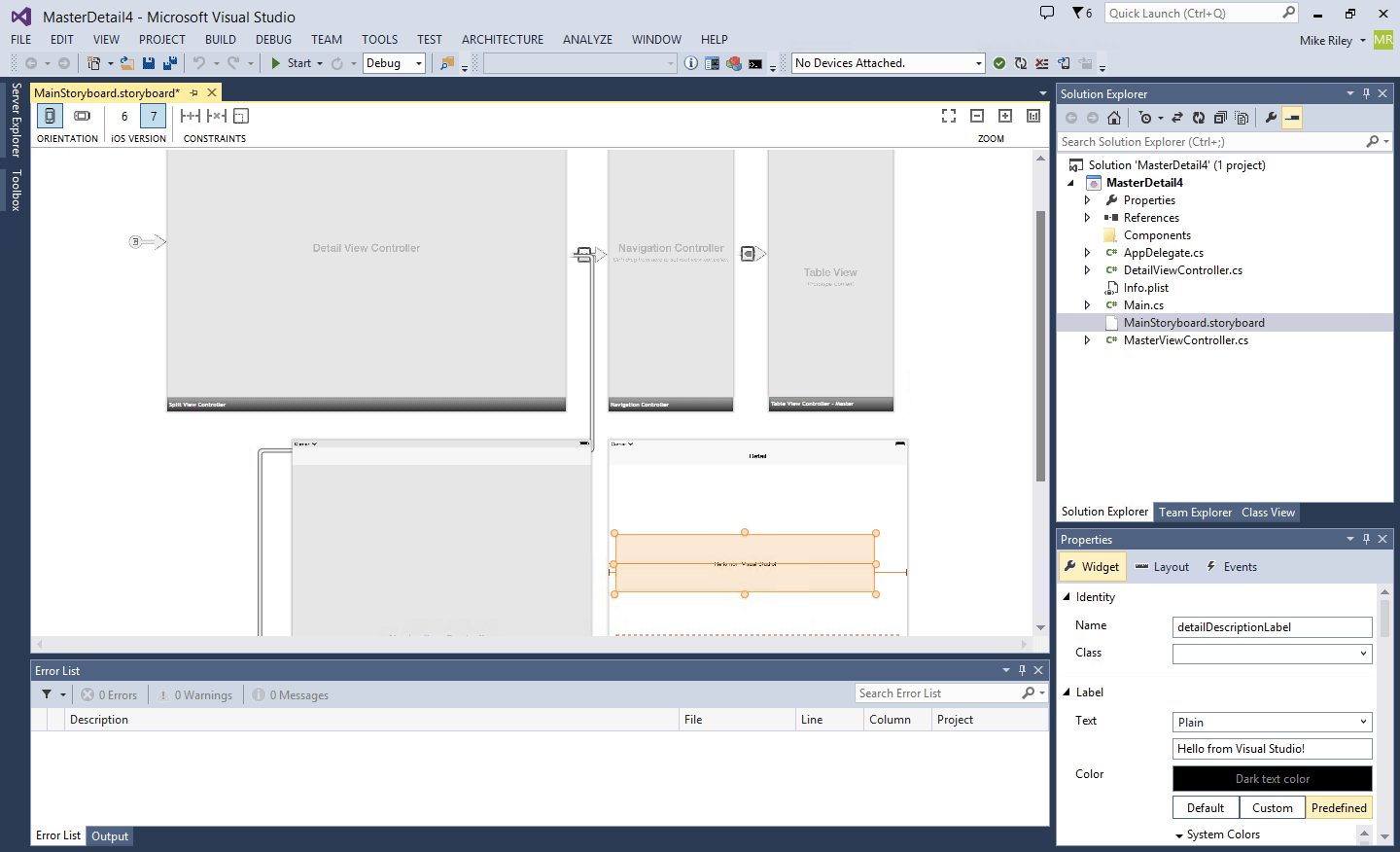Choose the Default color button
Screen dimensions: 1400x852
point(1206,808)
